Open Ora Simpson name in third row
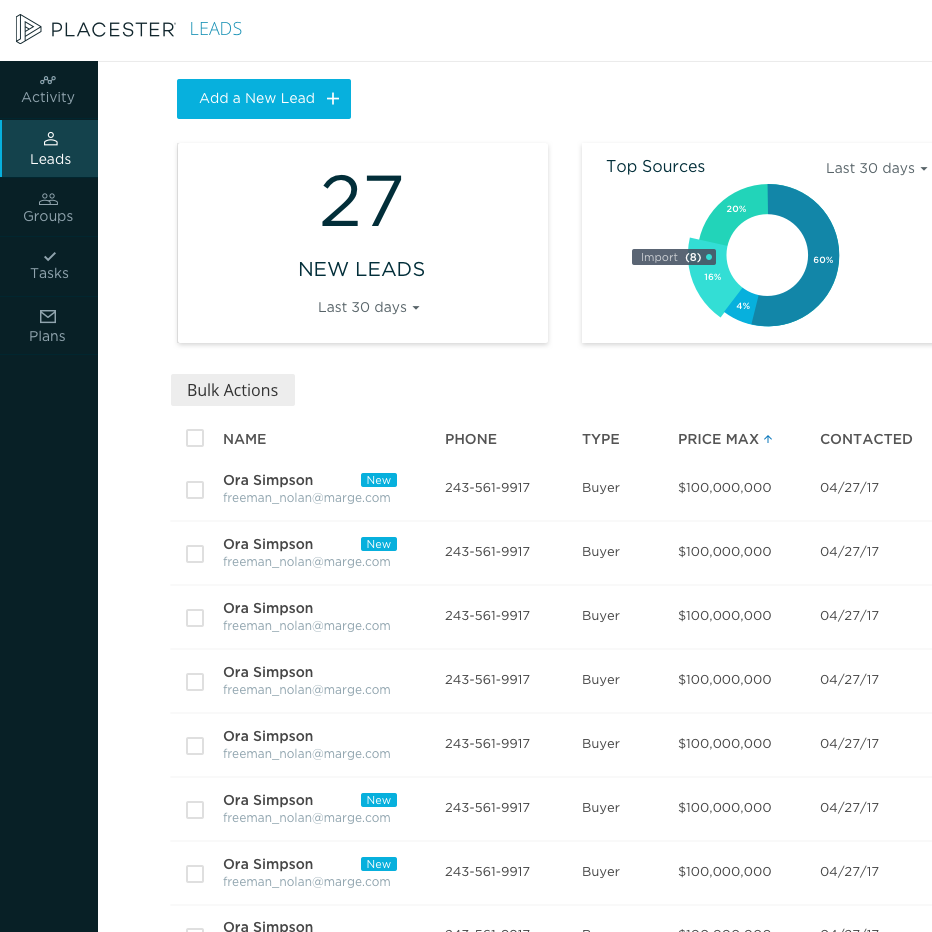 tap(268, 608)
